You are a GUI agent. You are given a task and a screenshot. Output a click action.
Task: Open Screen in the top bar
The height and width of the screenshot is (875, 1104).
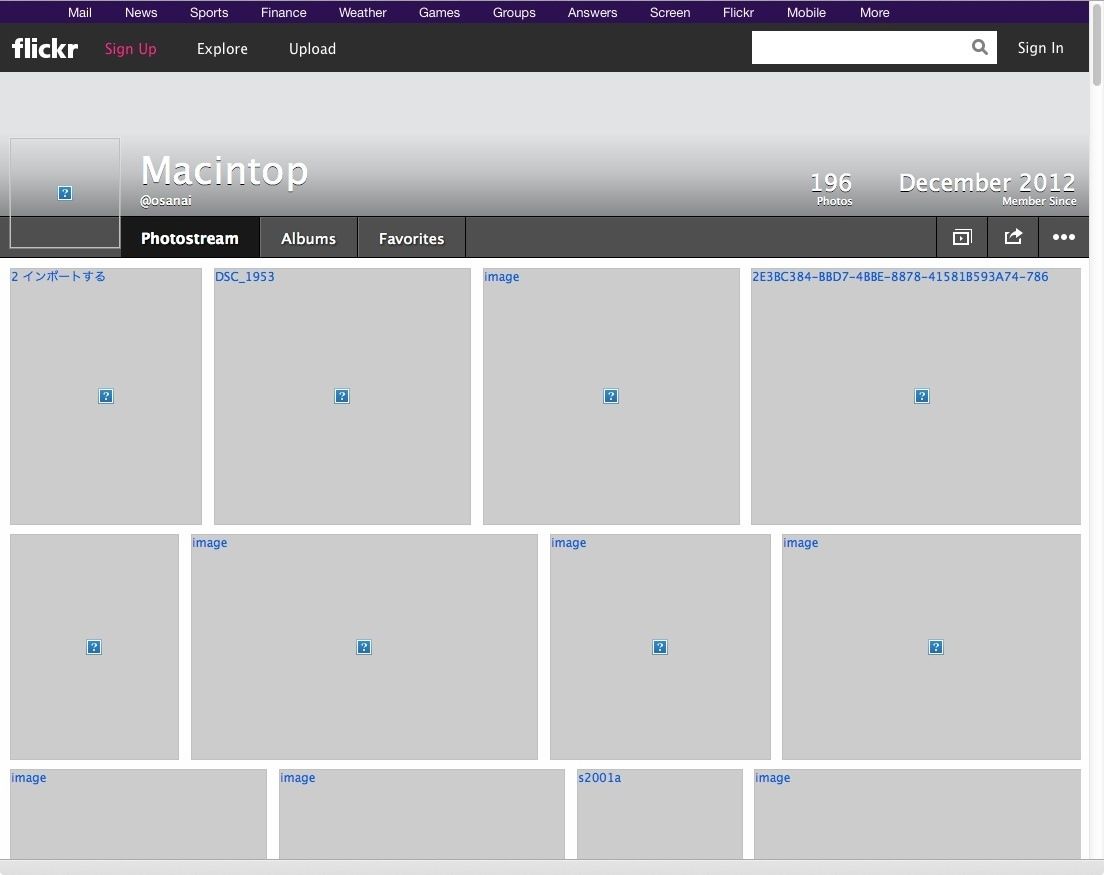pos(670,13)
